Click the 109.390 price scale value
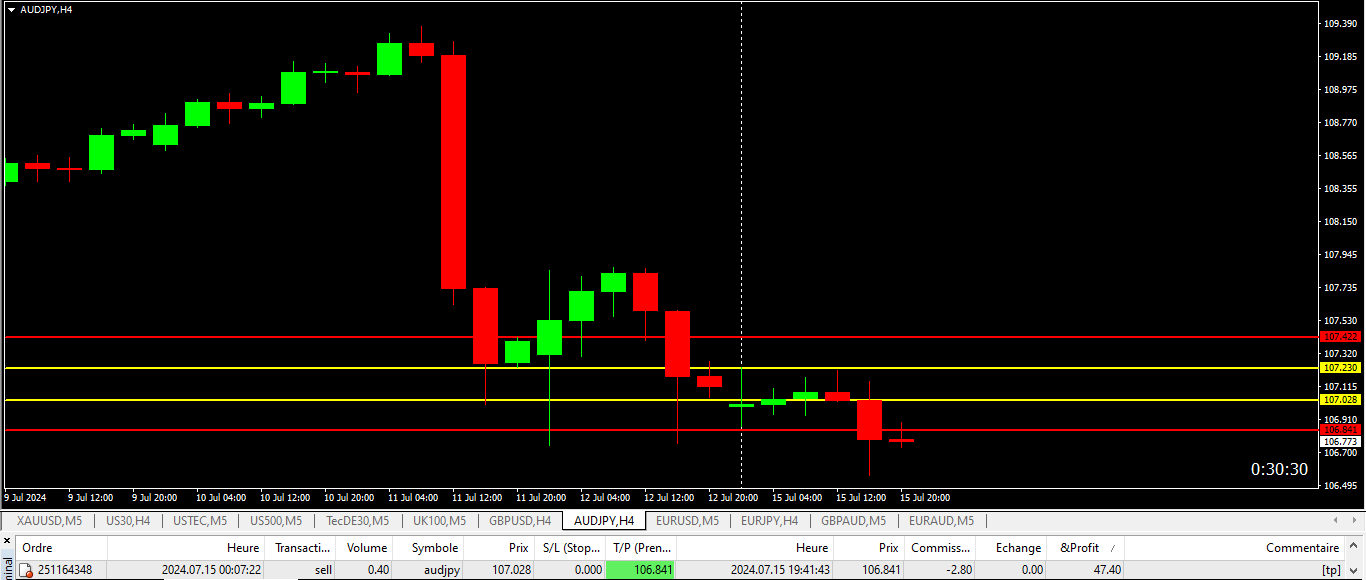The height and width of the screenshot is (580, 1366). tap(1339, 24)
